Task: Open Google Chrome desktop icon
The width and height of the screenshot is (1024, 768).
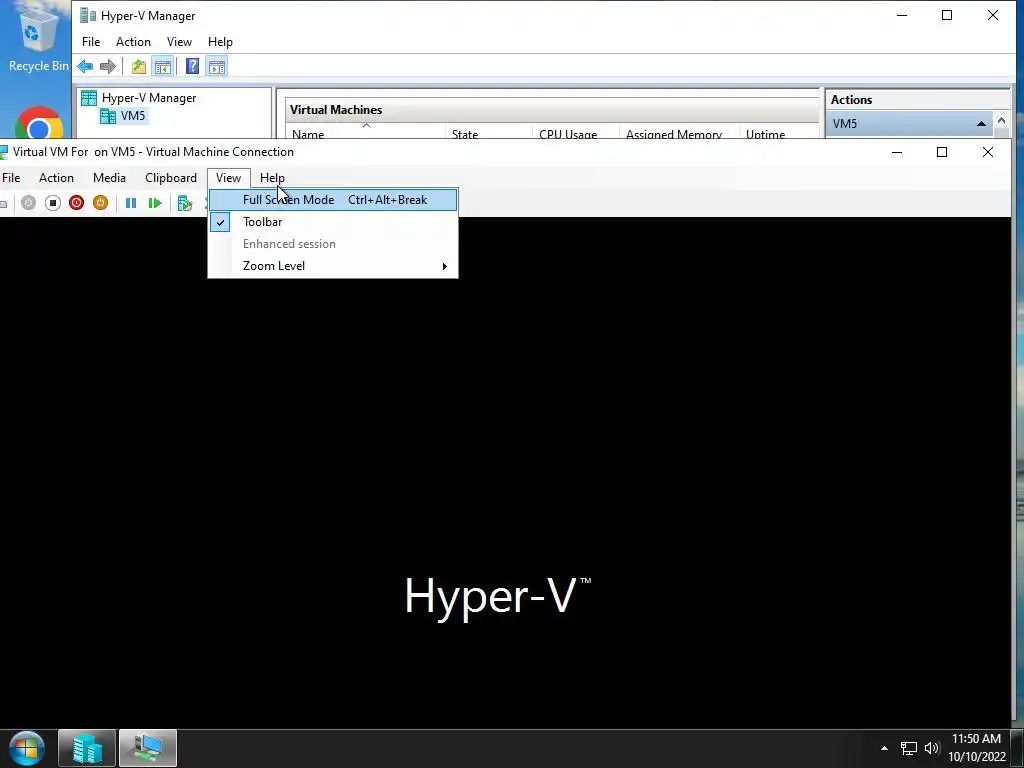Action: point(39,123)
